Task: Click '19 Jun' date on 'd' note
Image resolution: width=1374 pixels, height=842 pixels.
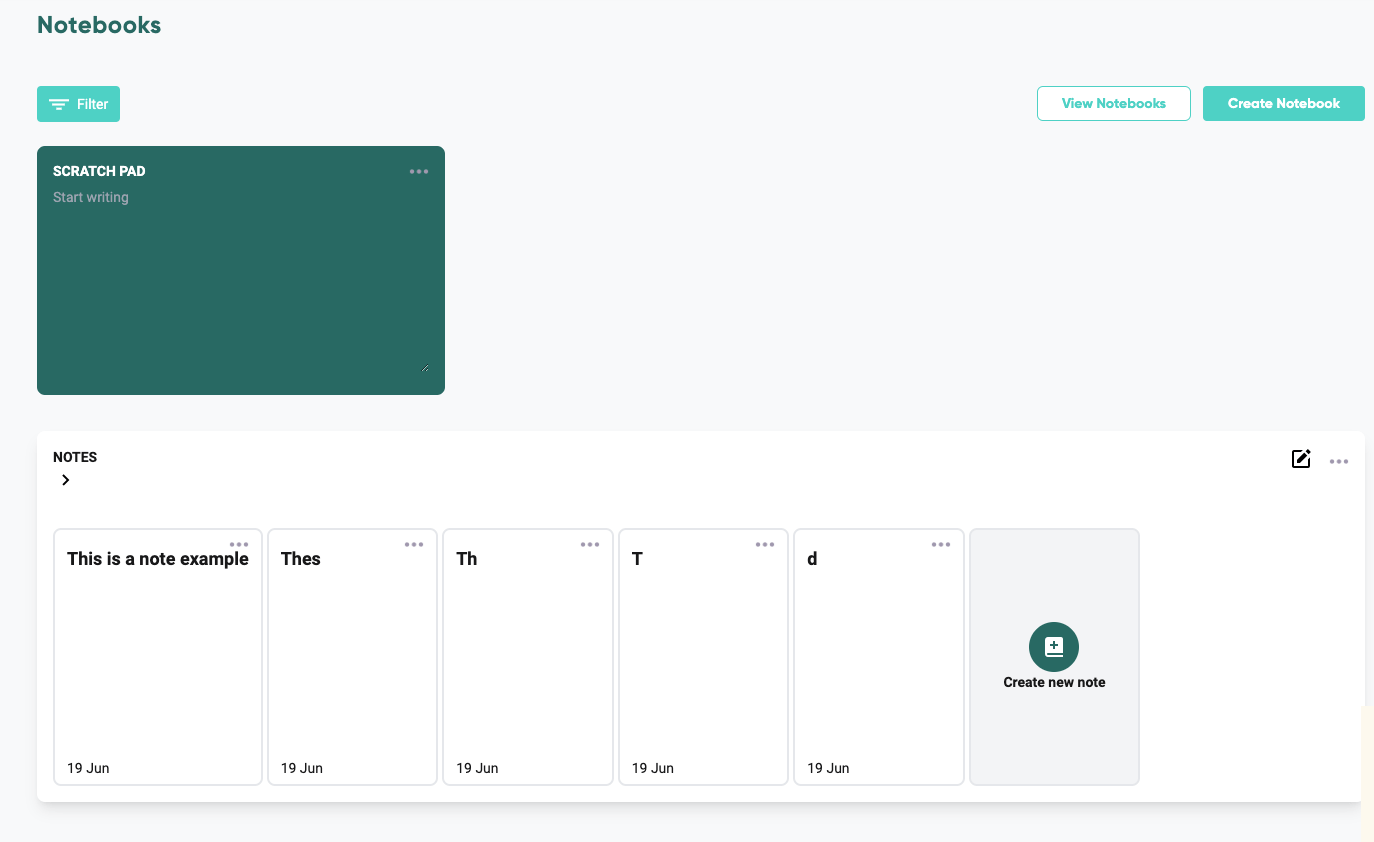Action: click(828, 768)
